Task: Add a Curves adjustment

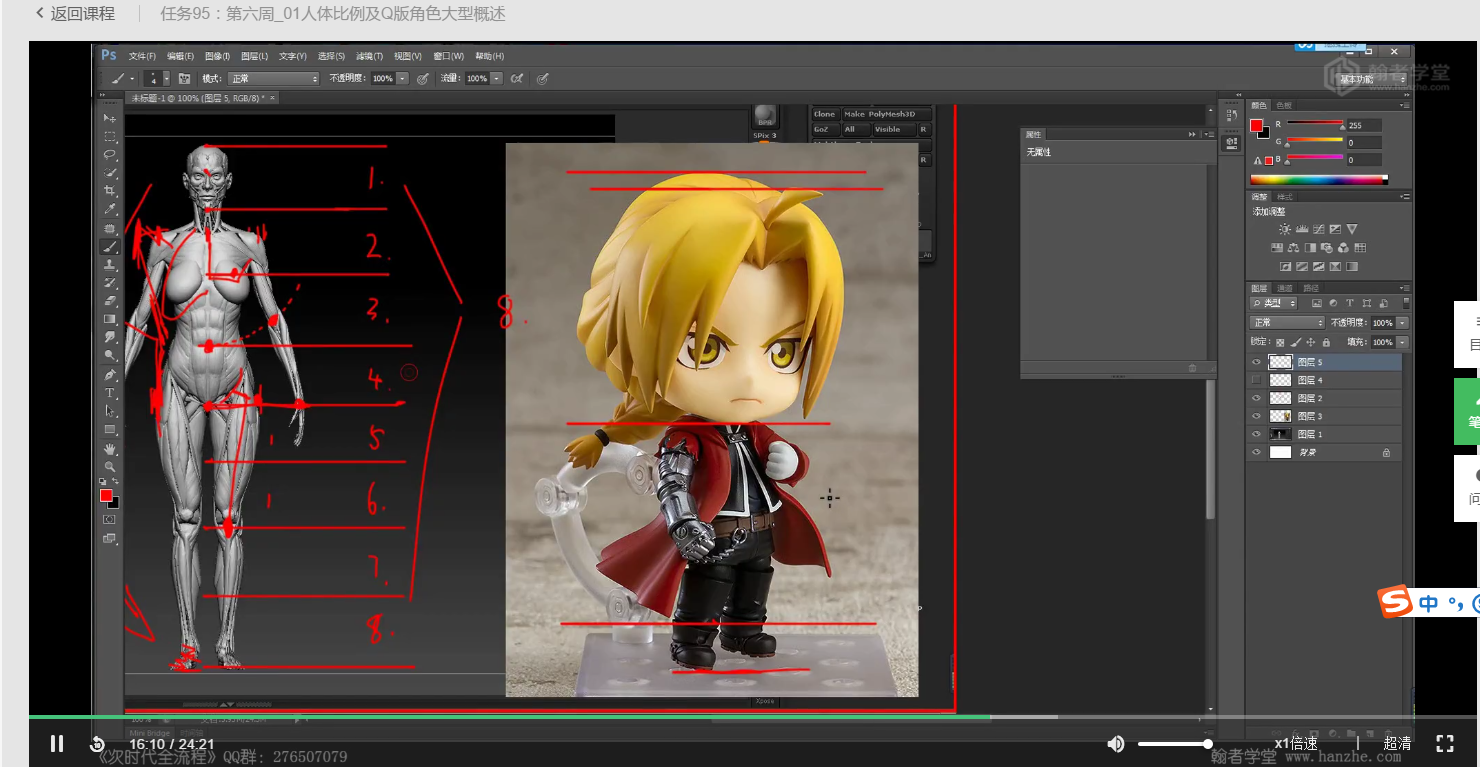Action: tap(1319, 229)
